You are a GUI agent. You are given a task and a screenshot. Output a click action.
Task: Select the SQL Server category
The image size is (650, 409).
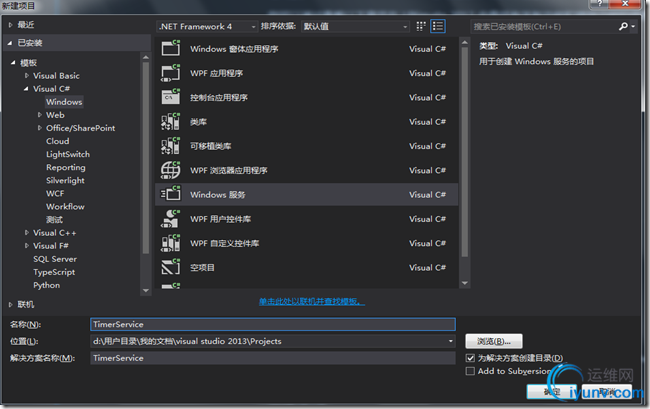[55, 259]
